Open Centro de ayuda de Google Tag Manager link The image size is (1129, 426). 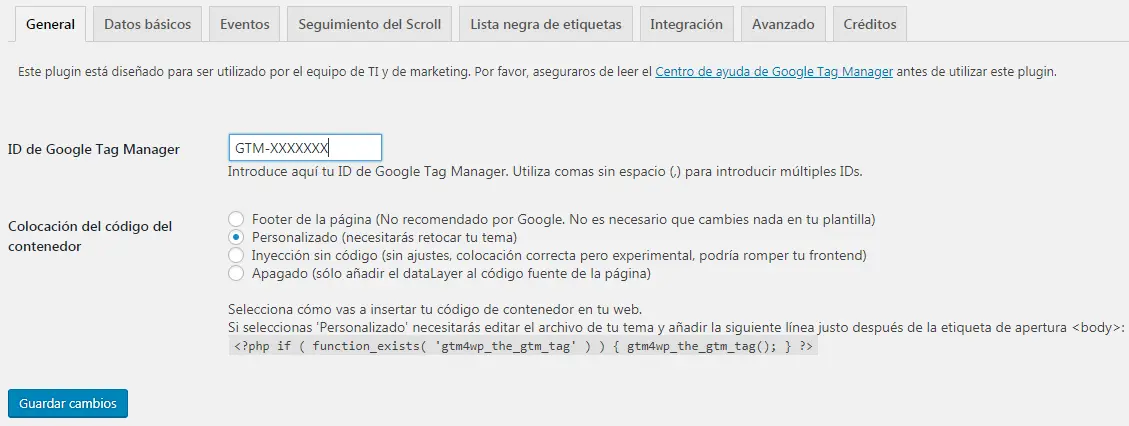[x=773, y=72]
